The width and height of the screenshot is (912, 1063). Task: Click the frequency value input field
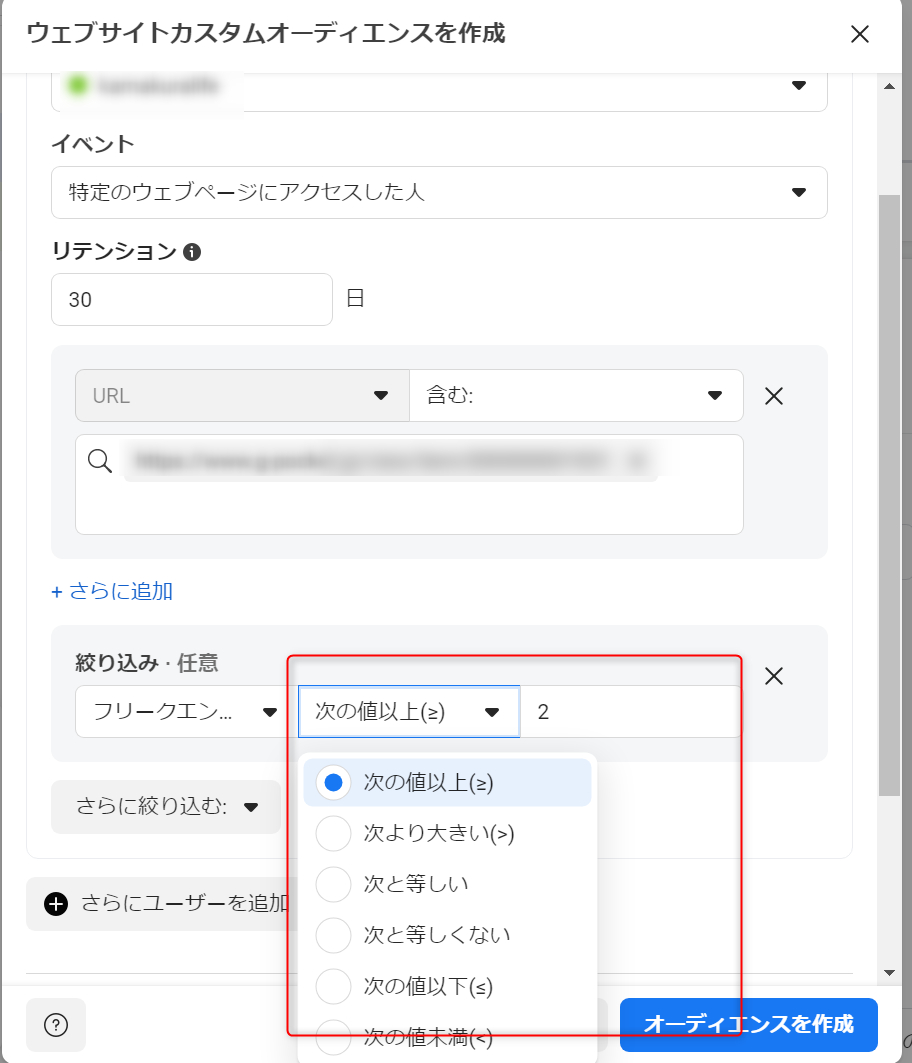630,712
